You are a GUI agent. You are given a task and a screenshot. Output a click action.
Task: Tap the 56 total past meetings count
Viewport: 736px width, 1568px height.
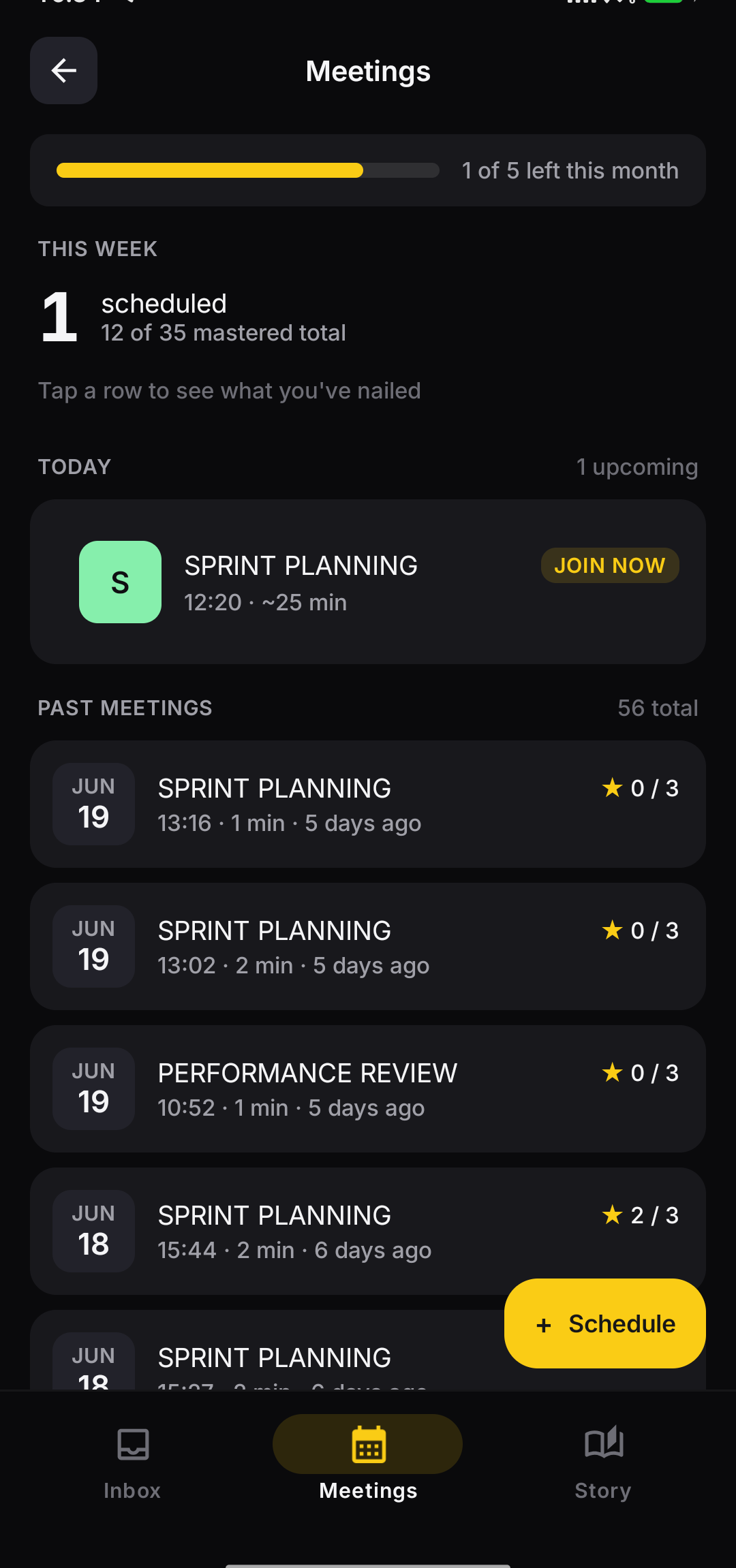point(658,708)
